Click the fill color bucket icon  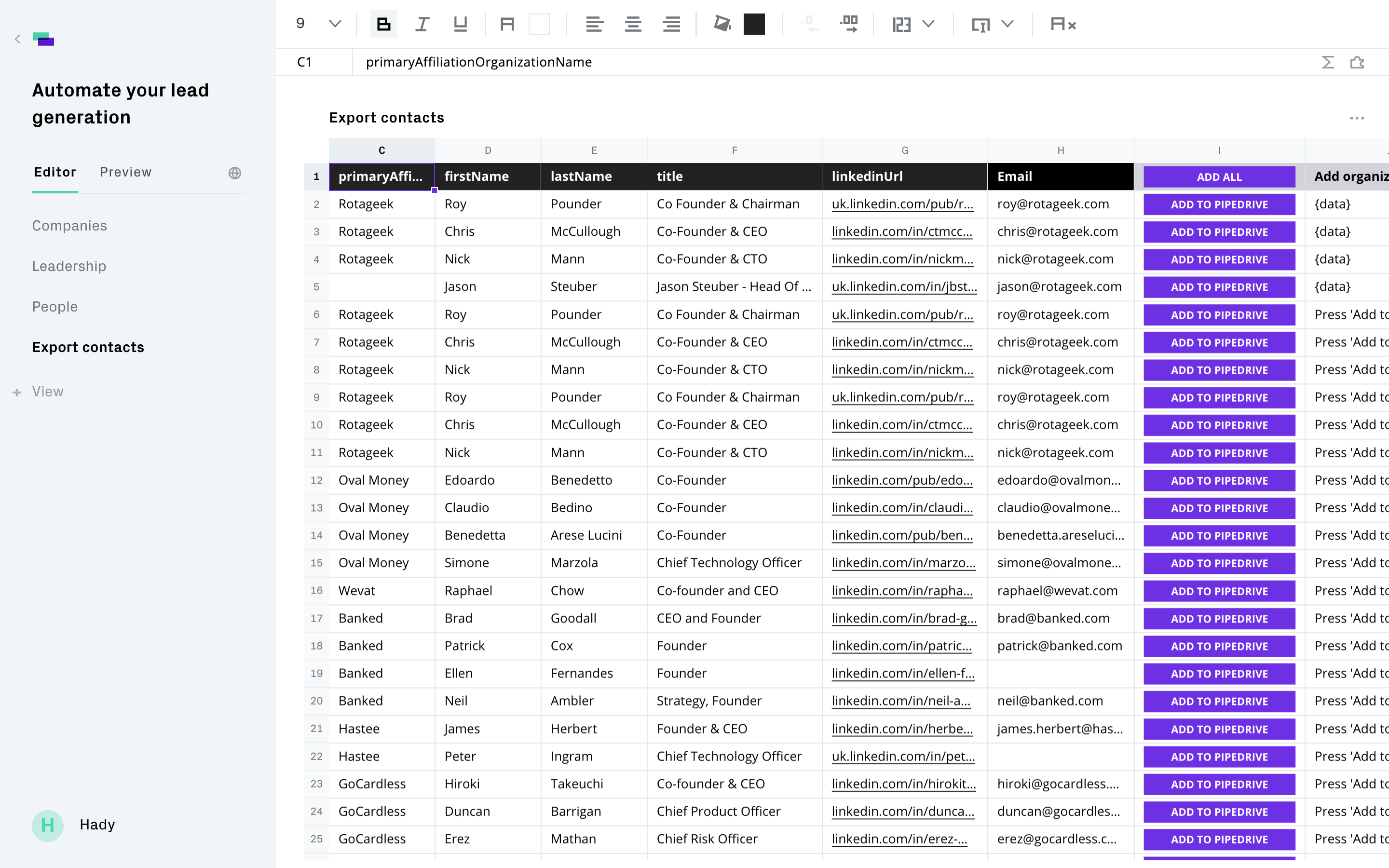tap(722, 24)
